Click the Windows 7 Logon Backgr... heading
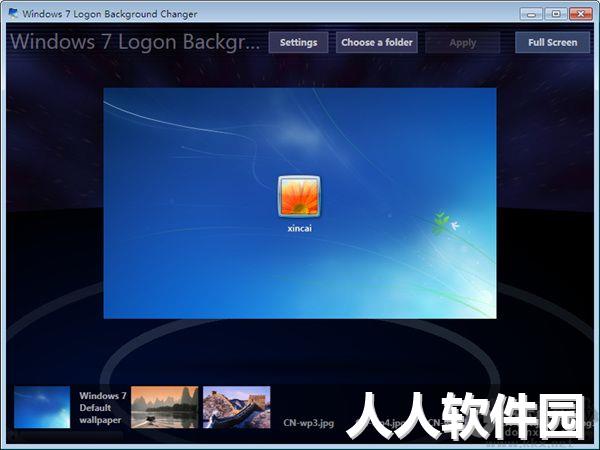 (x=135, y=42)
